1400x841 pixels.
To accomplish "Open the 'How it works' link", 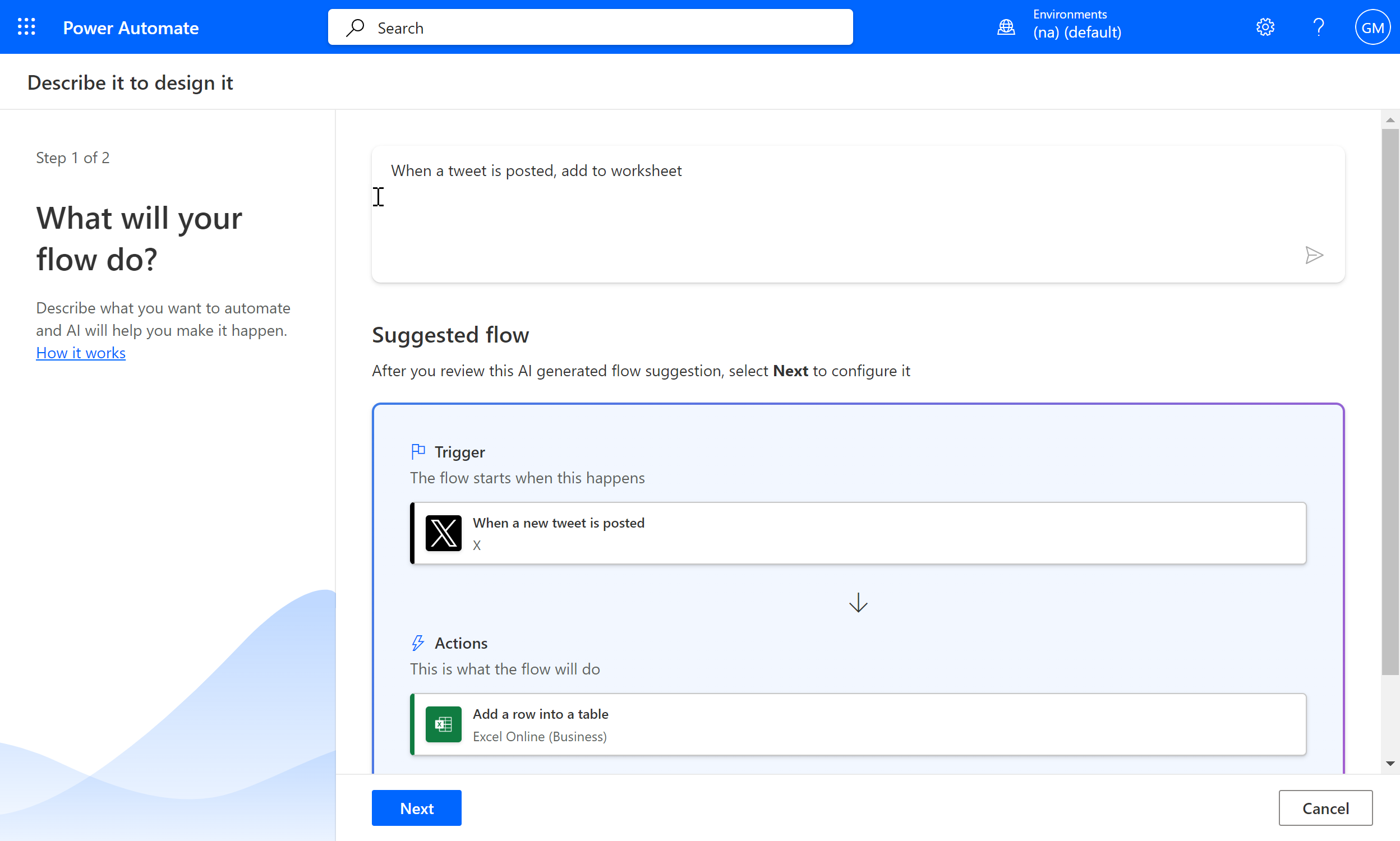I will 81,353.
